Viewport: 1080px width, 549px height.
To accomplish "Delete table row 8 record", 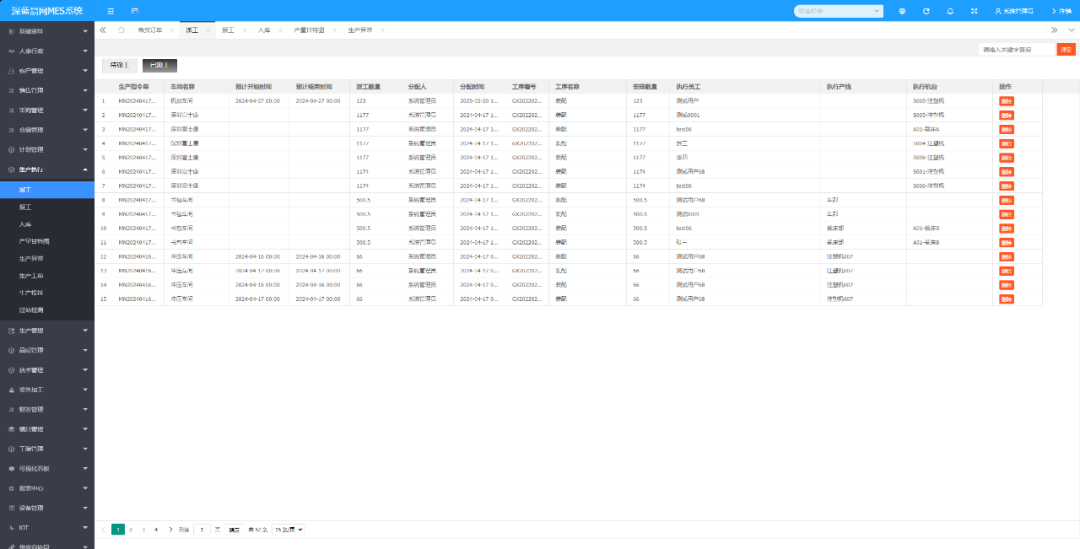I will 1006,200.
